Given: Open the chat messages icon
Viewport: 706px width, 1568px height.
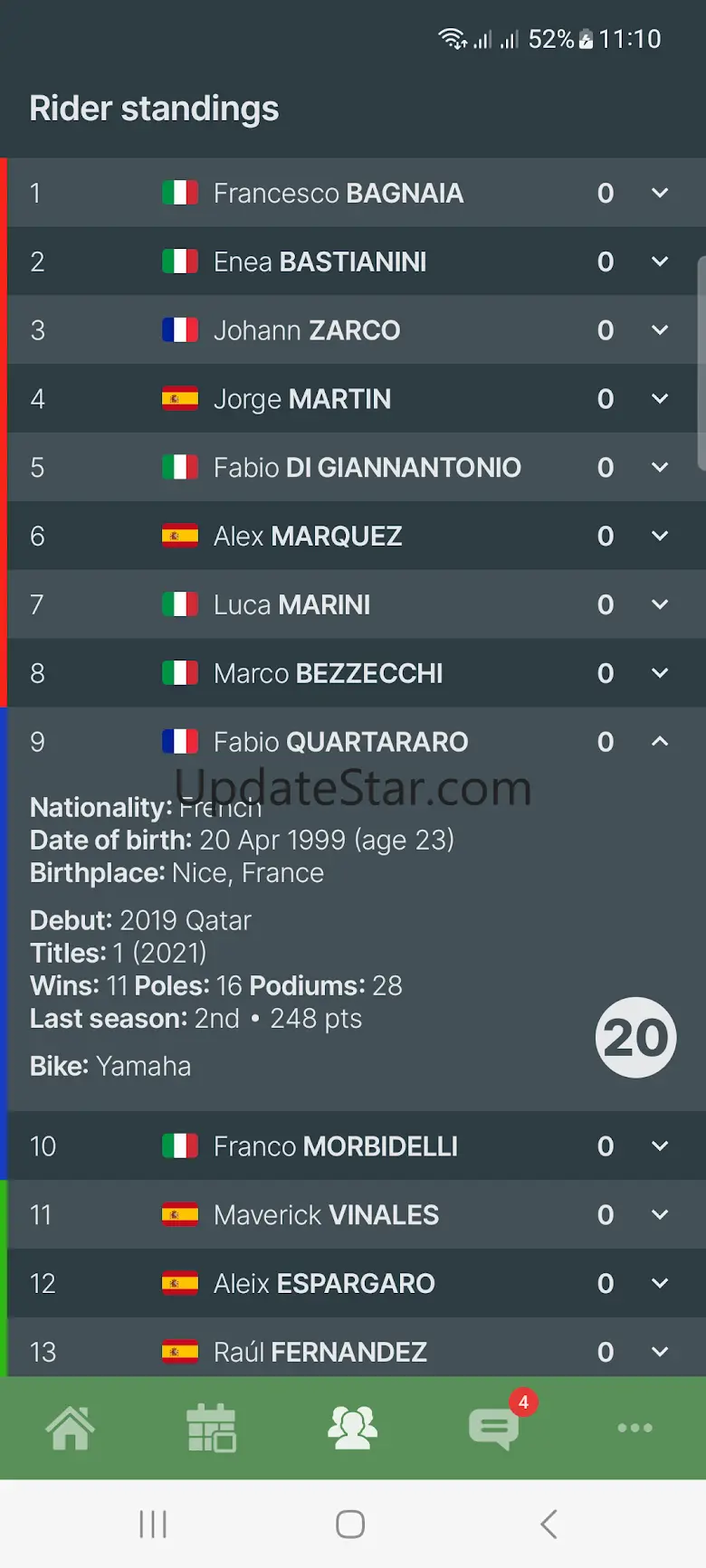Looking at the screenshot, I should 493,1428.
